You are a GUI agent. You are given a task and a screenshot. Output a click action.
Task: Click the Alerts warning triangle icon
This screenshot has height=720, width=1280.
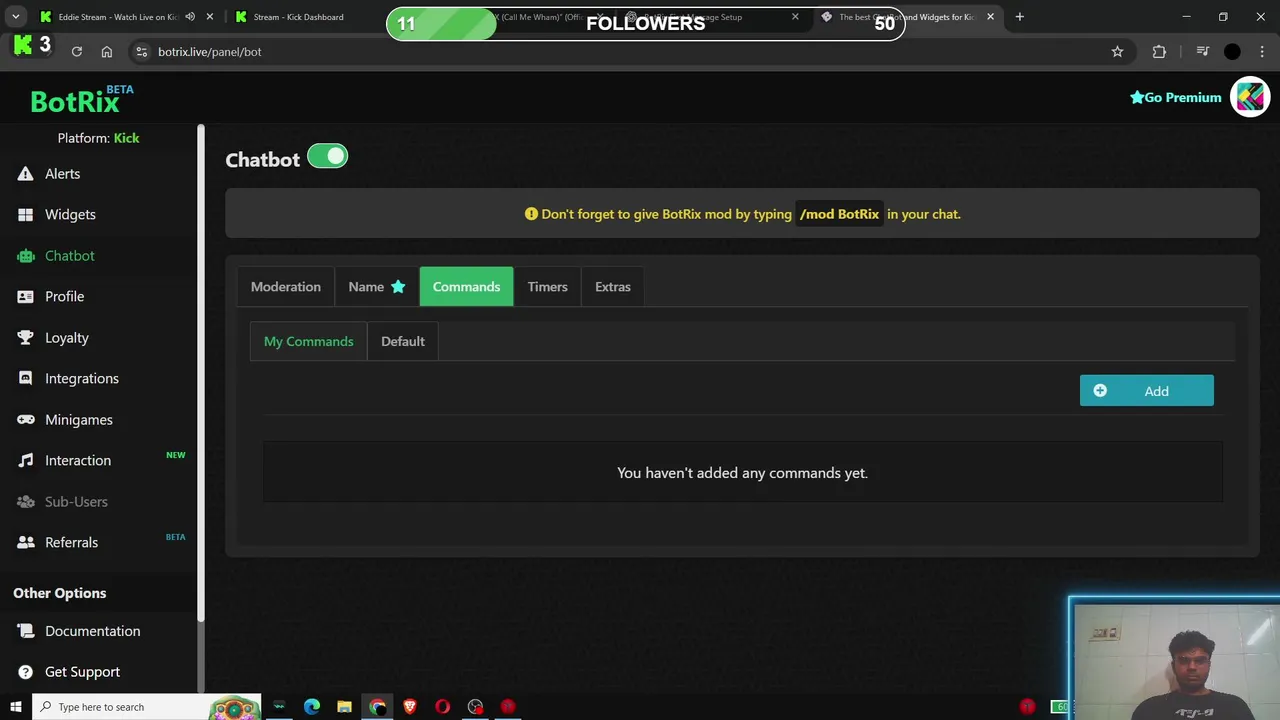coord(25,174)
